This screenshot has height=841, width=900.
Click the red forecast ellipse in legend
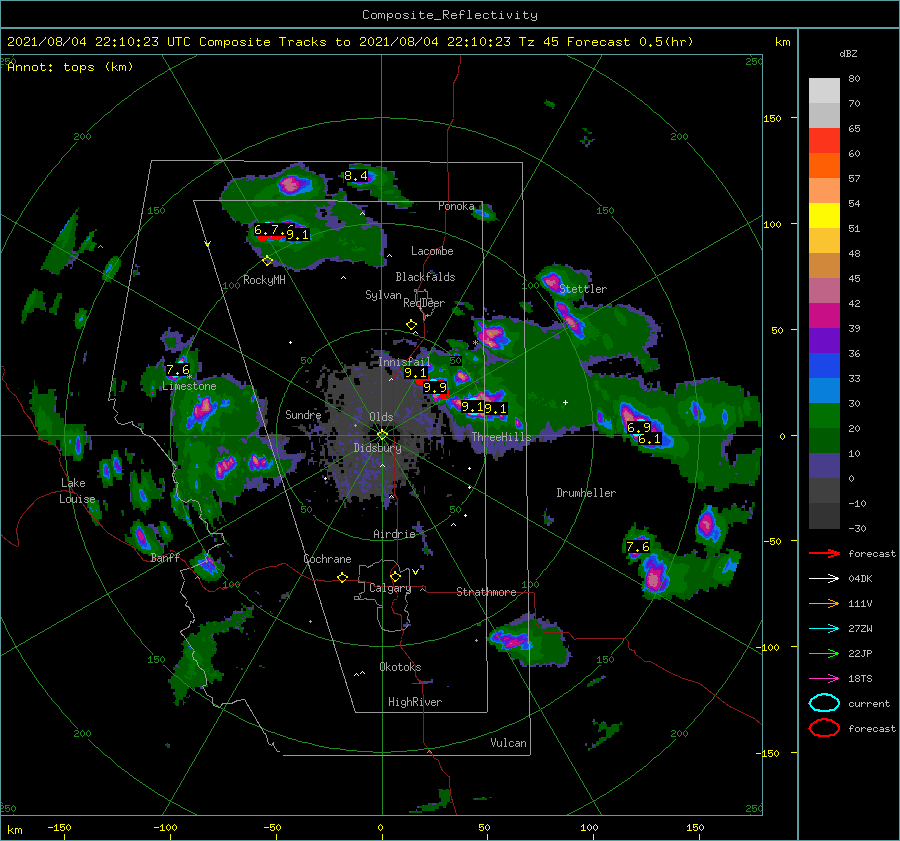[x=824, y=728]
